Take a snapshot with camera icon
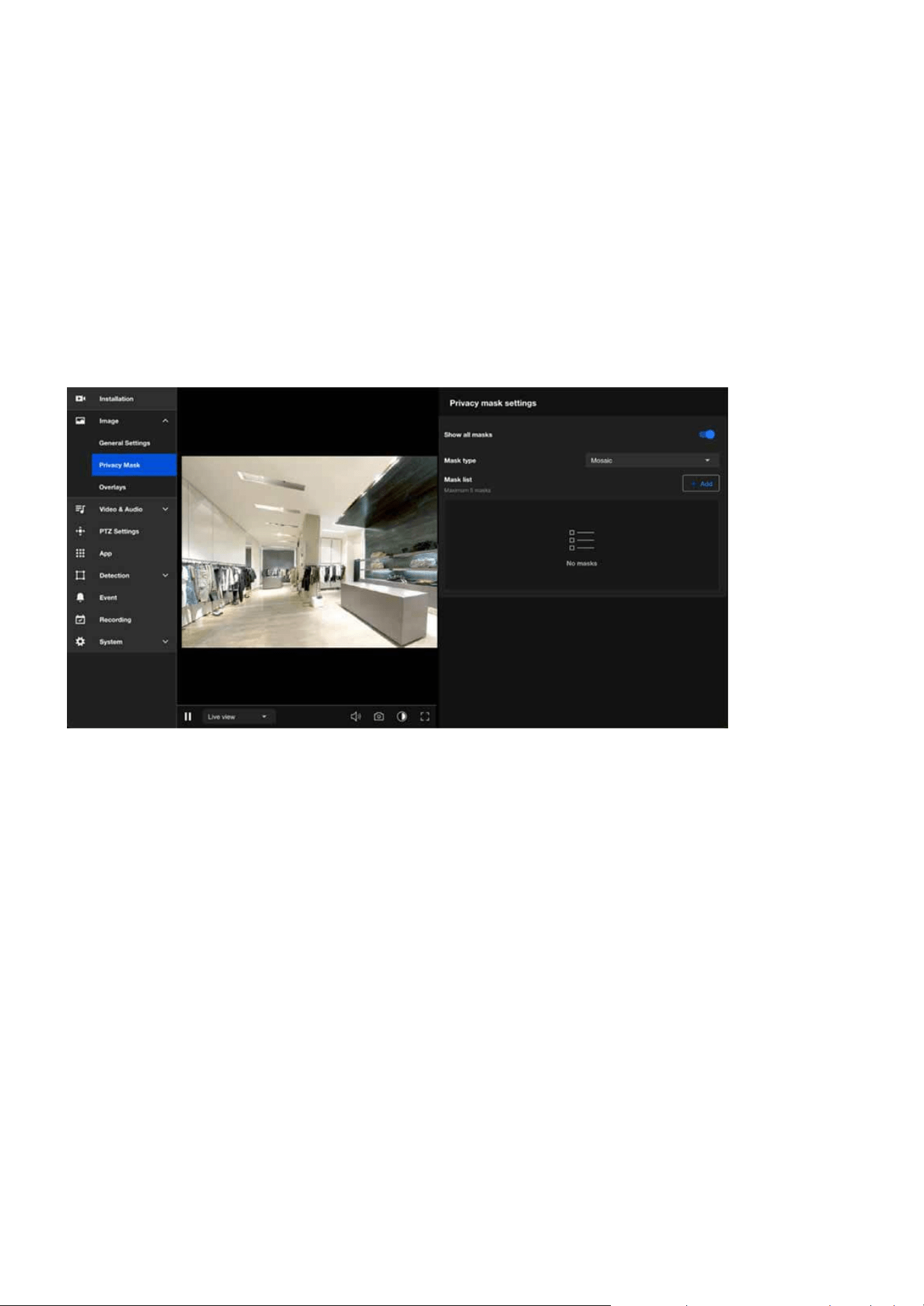This screenshot has width=924, height=1306. click(379, 716)
